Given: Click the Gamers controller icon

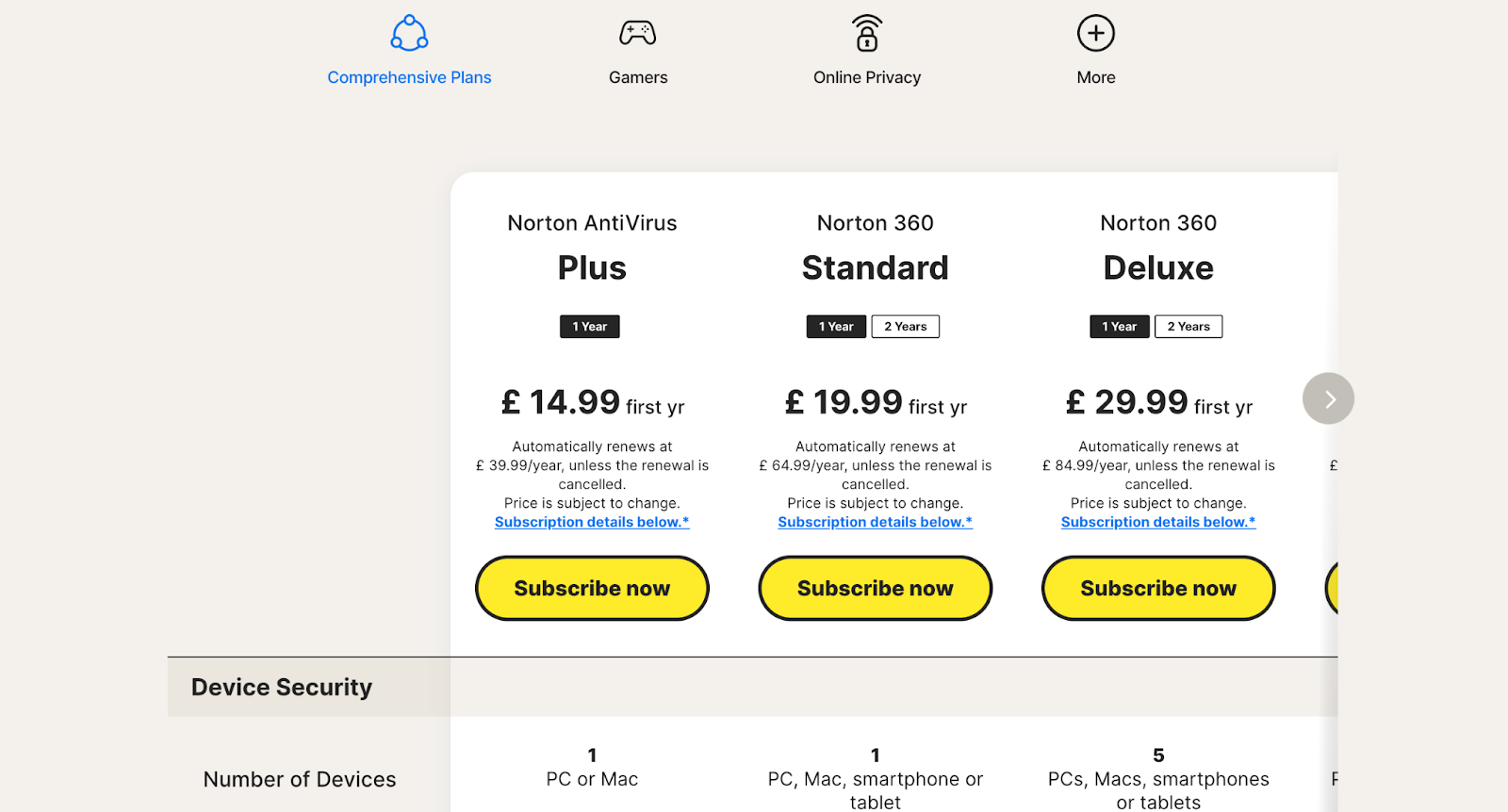Looking at the screenshot, I should tap(638, 33).
